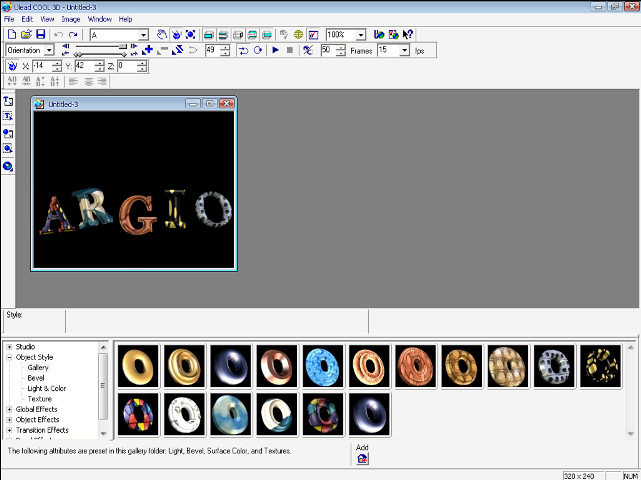
Task: Pick the white marble torus preset
Action: 184,414
